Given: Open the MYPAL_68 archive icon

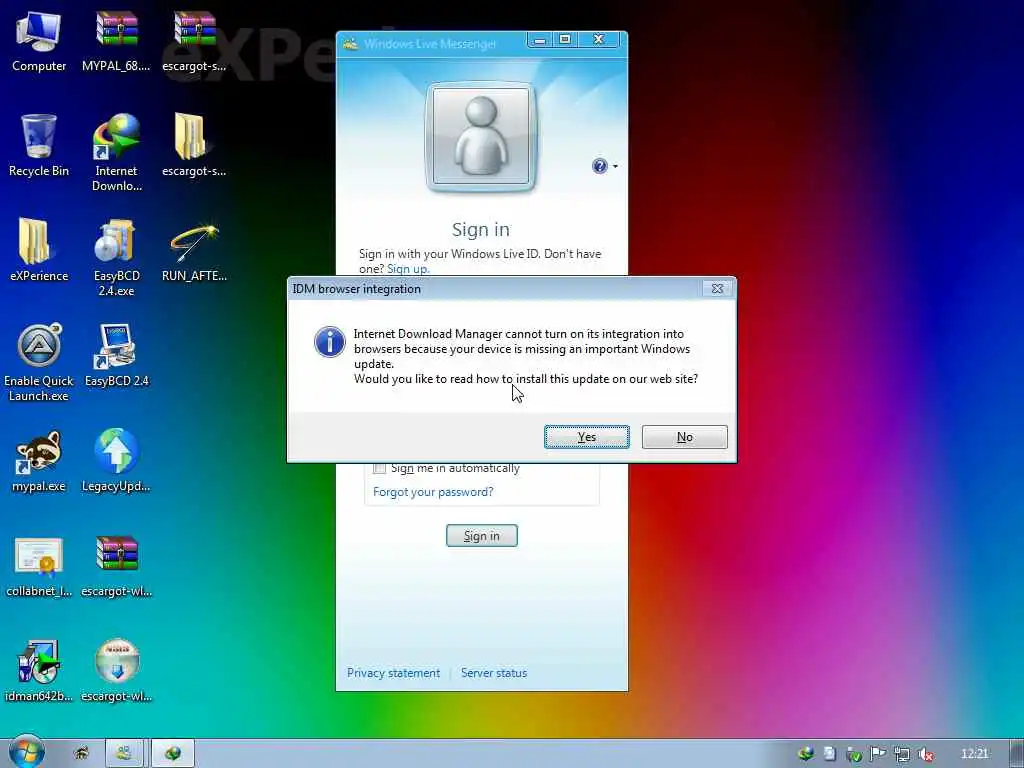Looking at the screenshot, I should click(x=116, y=40).
